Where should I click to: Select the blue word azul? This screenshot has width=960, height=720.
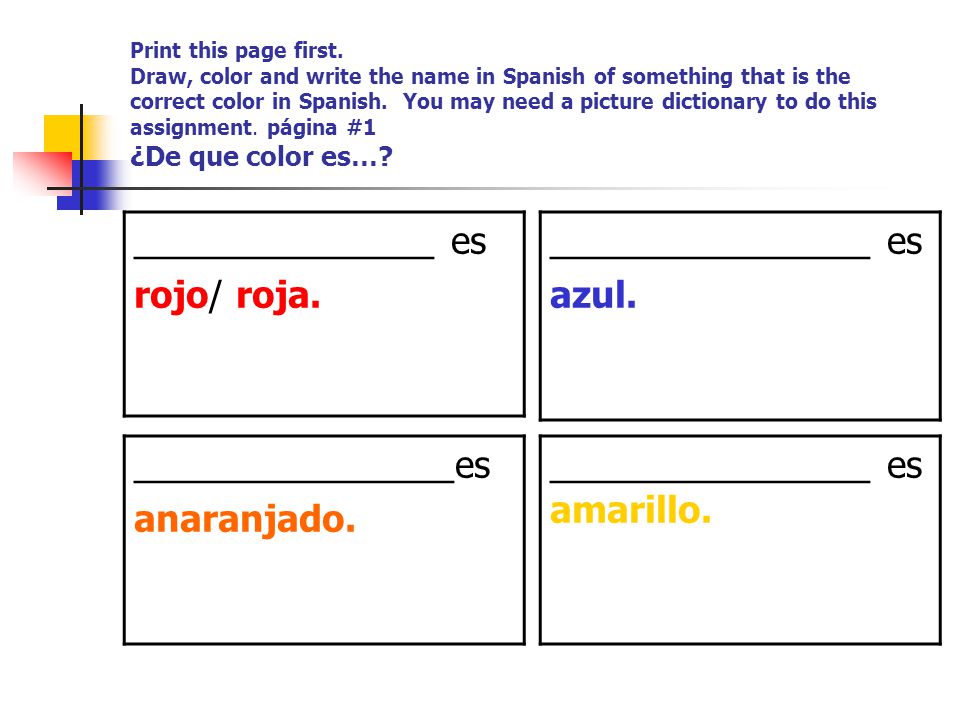(593, 295)
